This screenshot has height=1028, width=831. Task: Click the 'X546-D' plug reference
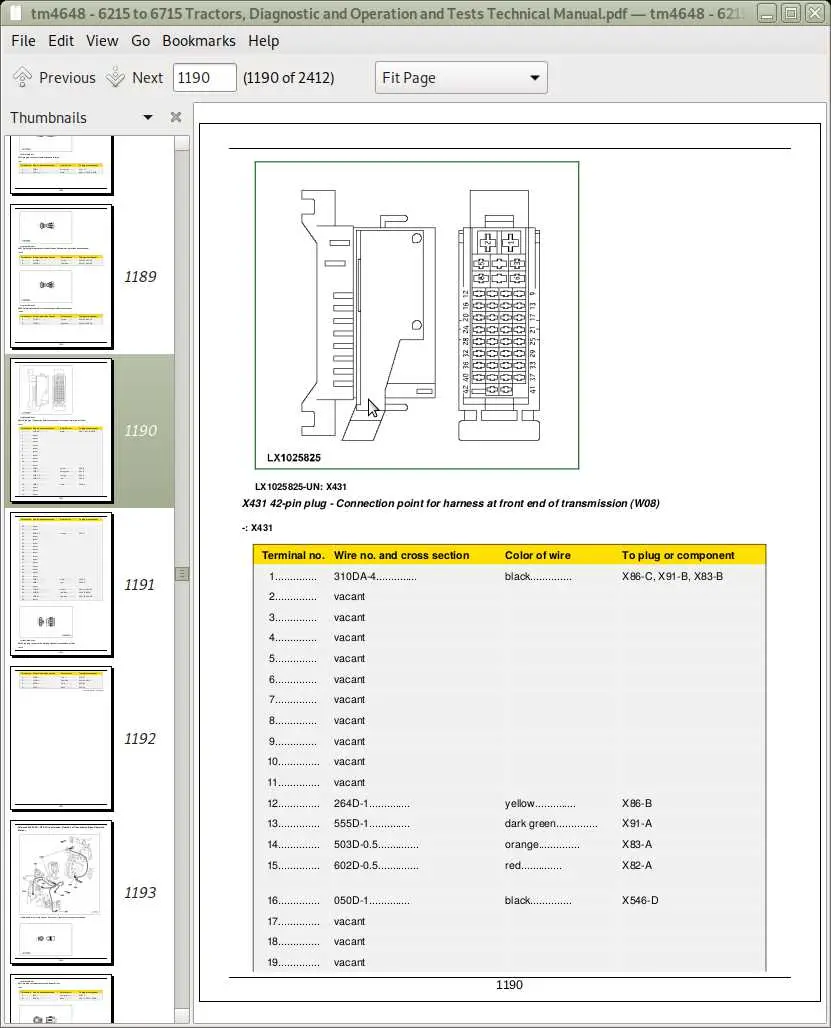pyautogui.click(x=640, y=900)
